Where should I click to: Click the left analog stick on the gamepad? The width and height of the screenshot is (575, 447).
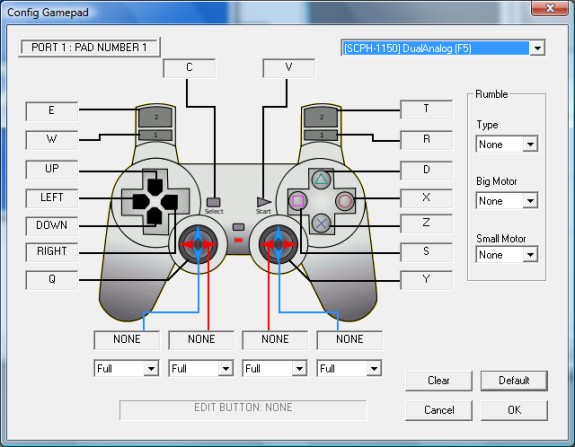point(198,244)
